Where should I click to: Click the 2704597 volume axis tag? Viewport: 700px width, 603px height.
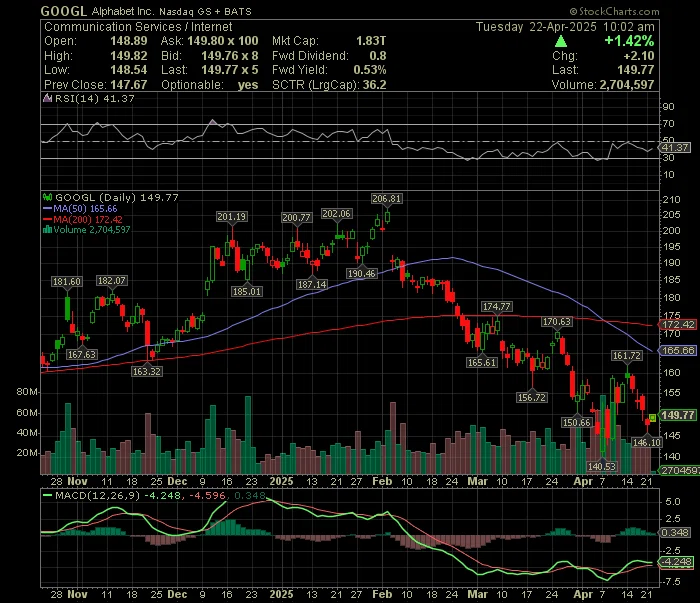679,470
